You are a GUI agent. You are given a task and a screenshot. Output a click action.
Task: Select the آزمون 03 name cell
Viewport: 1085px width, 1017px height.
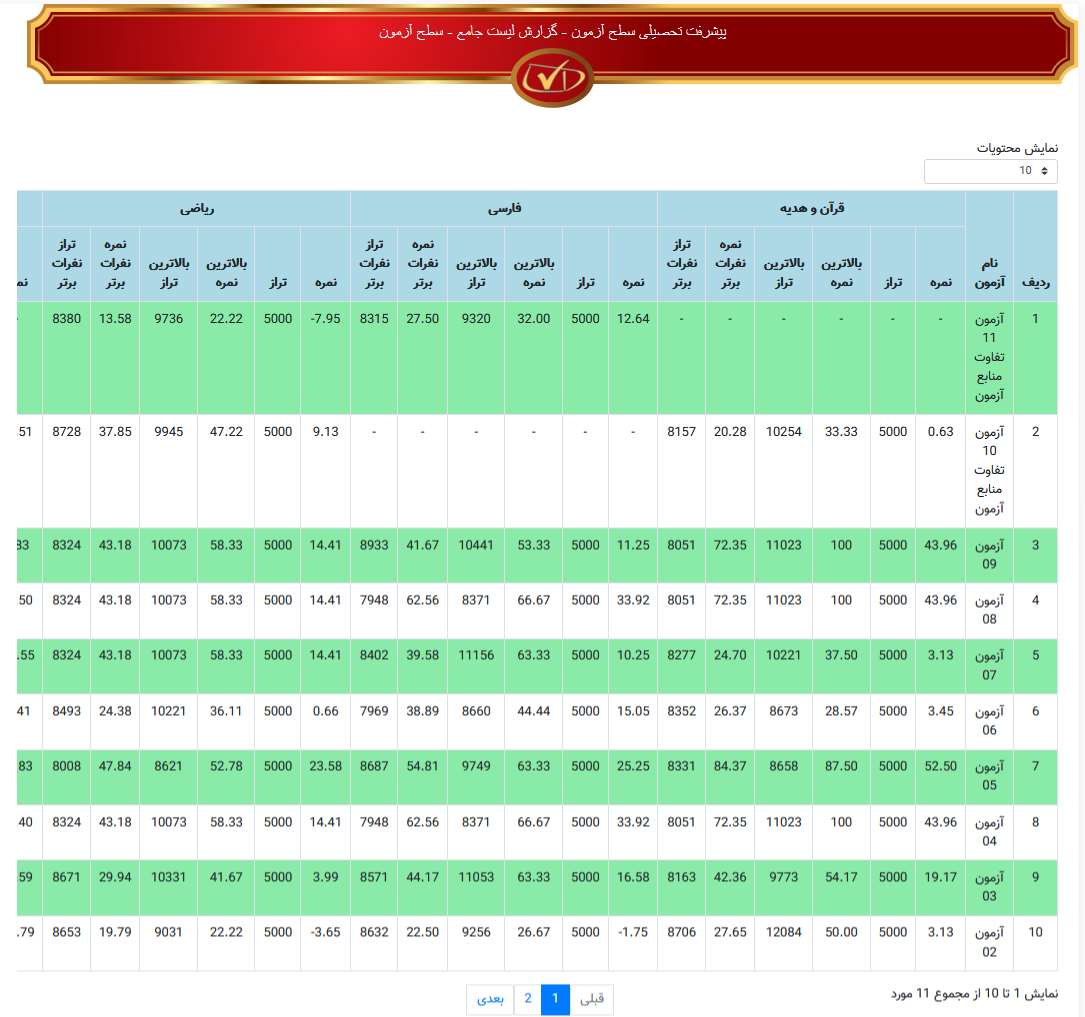tap(990, 887)
